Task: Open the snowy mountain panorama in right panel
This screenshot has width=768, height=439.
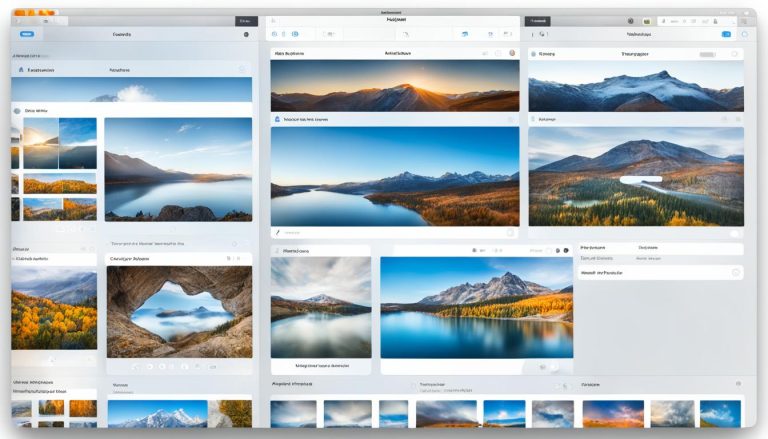Action: click(636, 86)
